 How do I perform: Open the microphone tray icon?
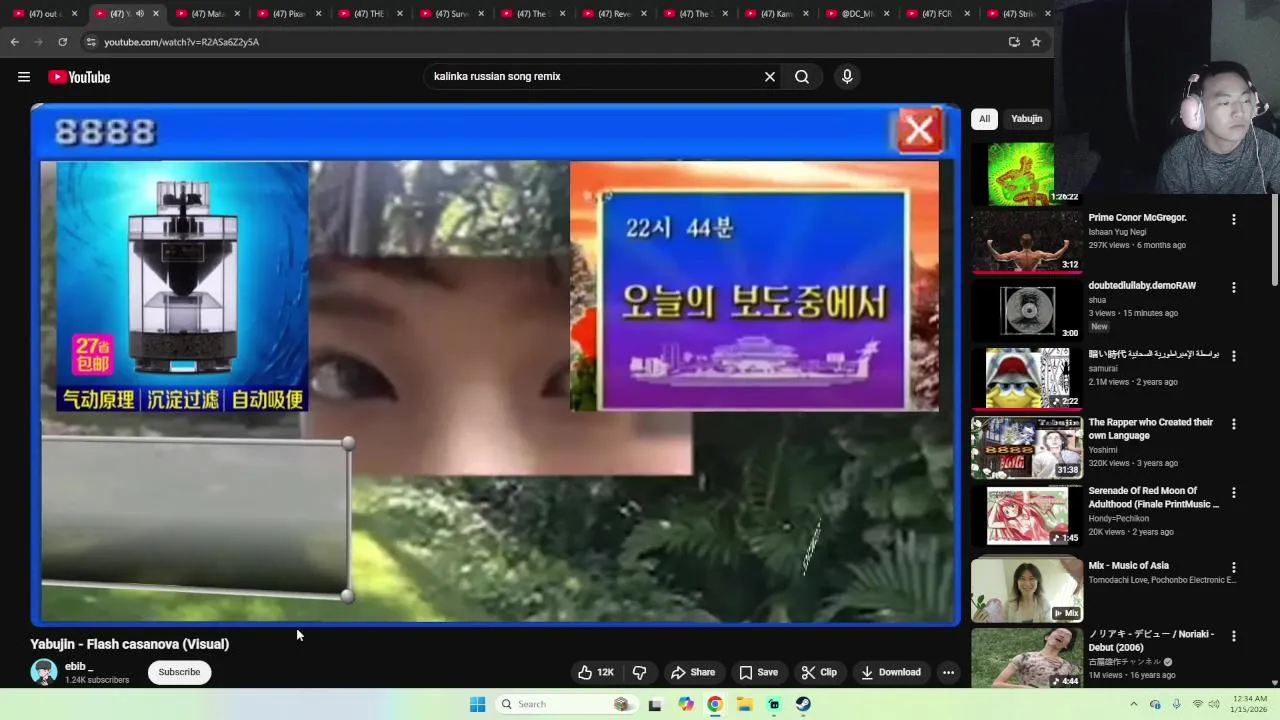1176,704
